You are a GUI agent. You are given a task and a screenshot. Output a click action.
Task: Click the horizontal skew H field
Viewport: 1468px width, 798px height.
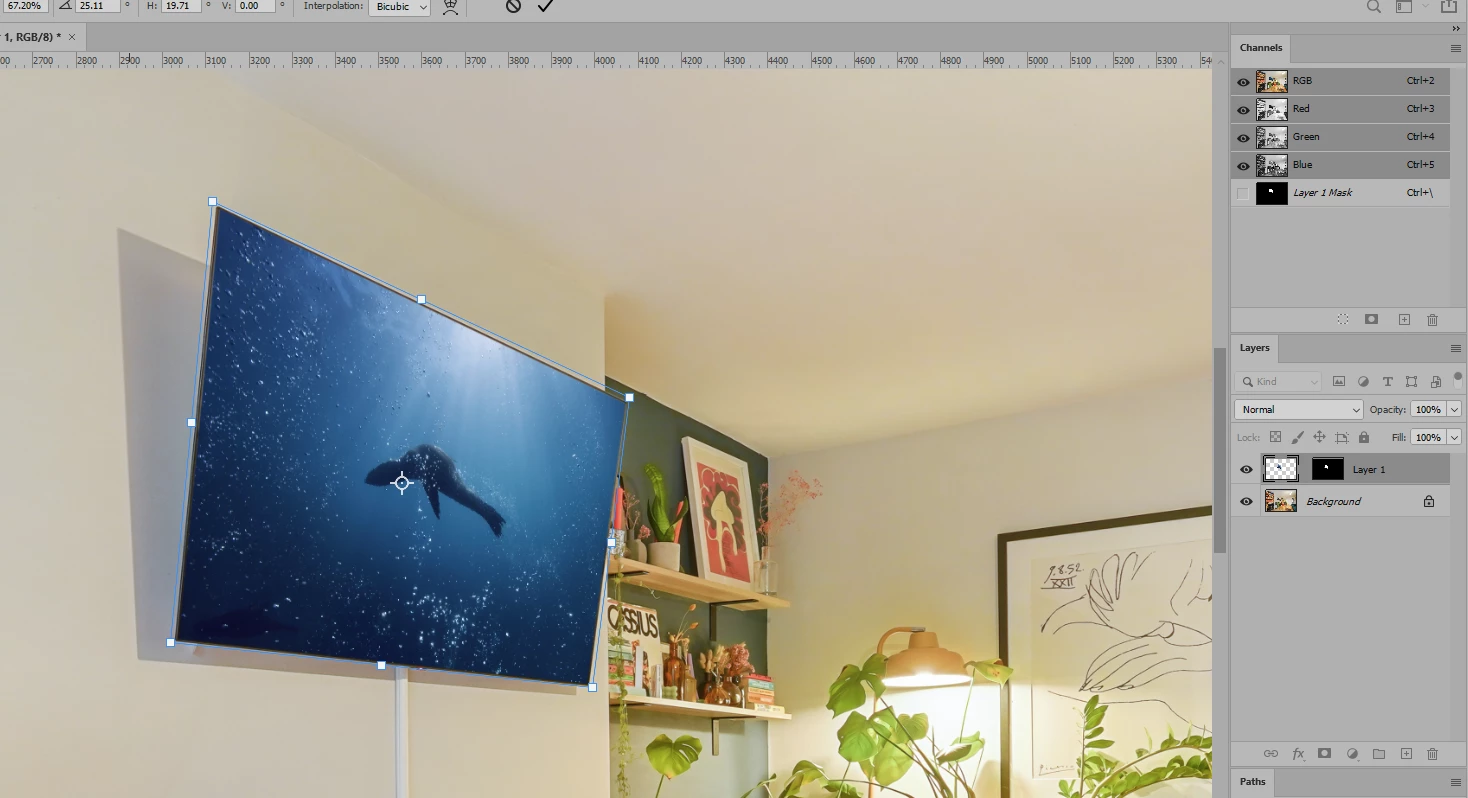(x=182, y=6)
